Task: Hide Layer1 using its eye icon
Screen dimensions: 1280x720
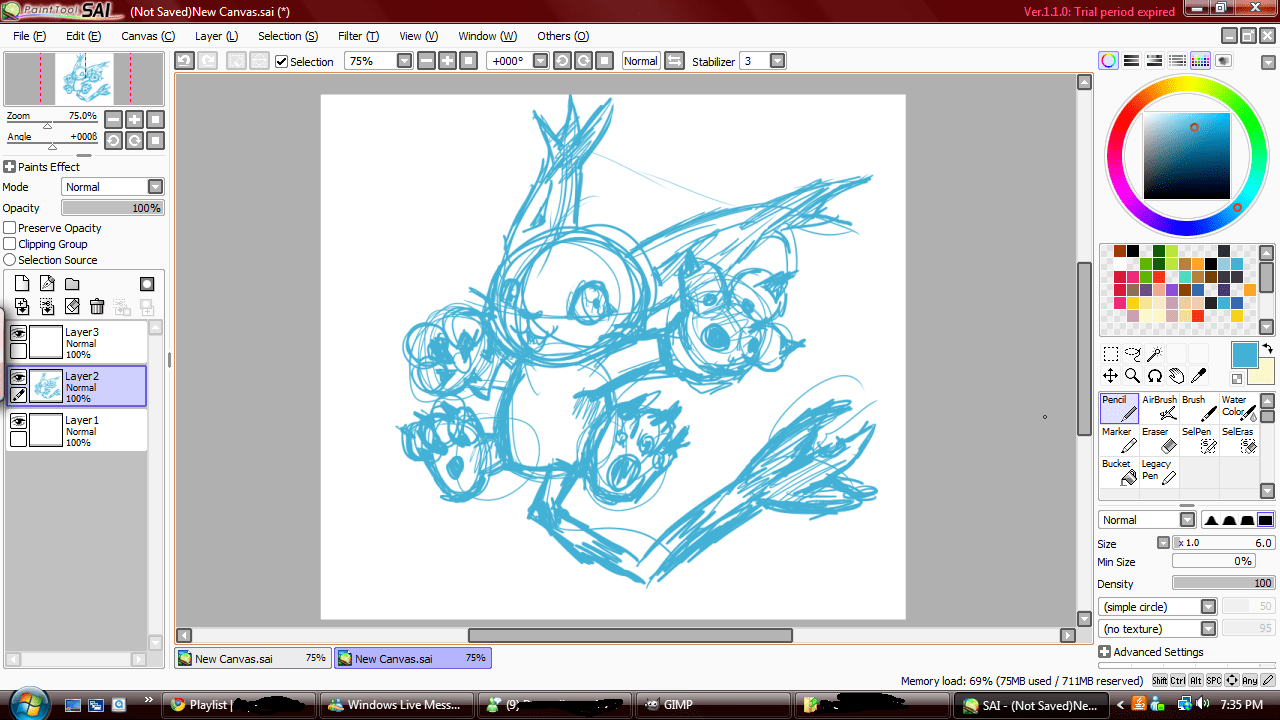Action: pos(18,421)
